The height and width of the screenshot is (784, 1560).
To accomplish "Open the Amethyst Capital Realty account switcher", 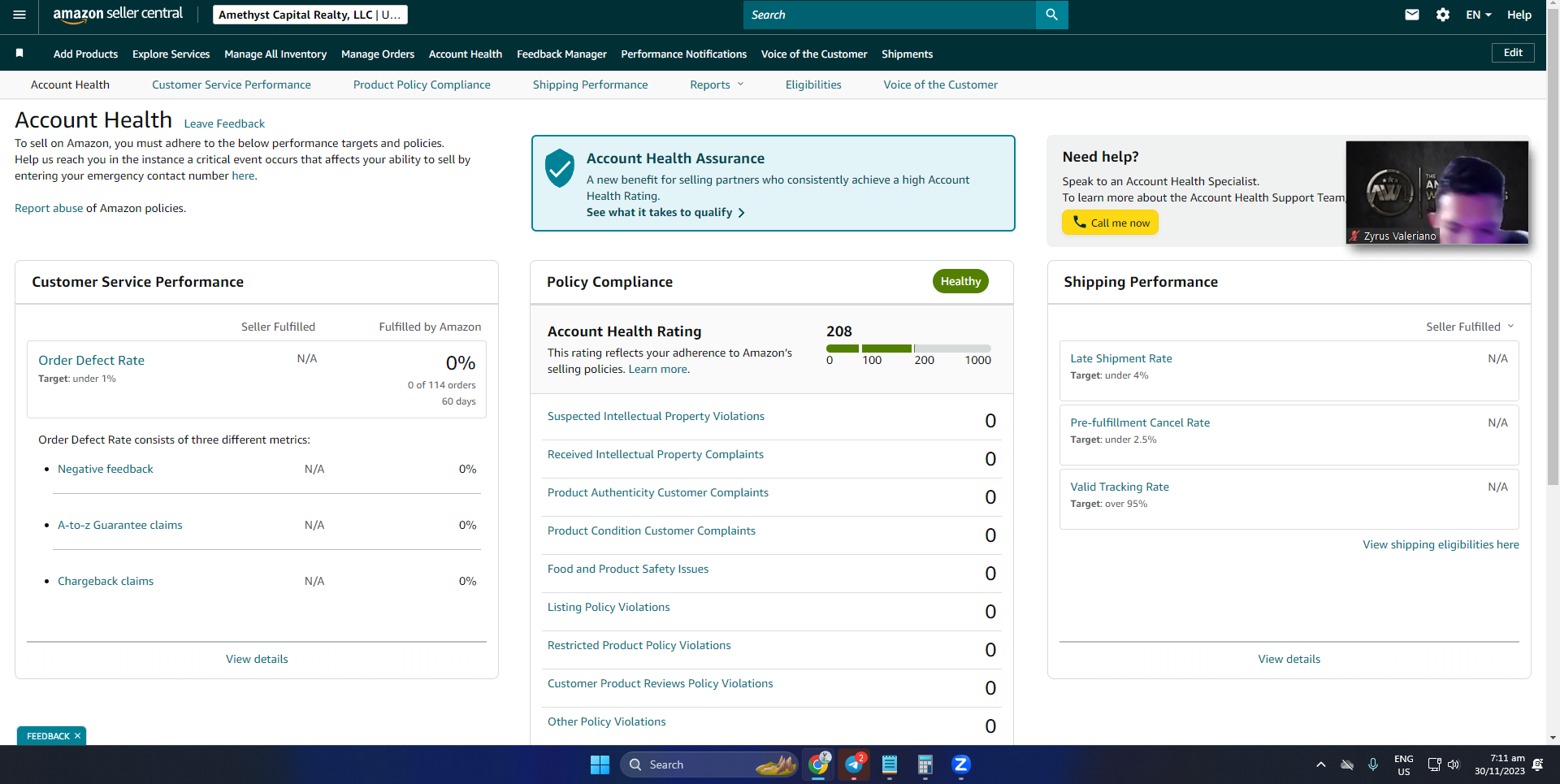I will [310, 15].
